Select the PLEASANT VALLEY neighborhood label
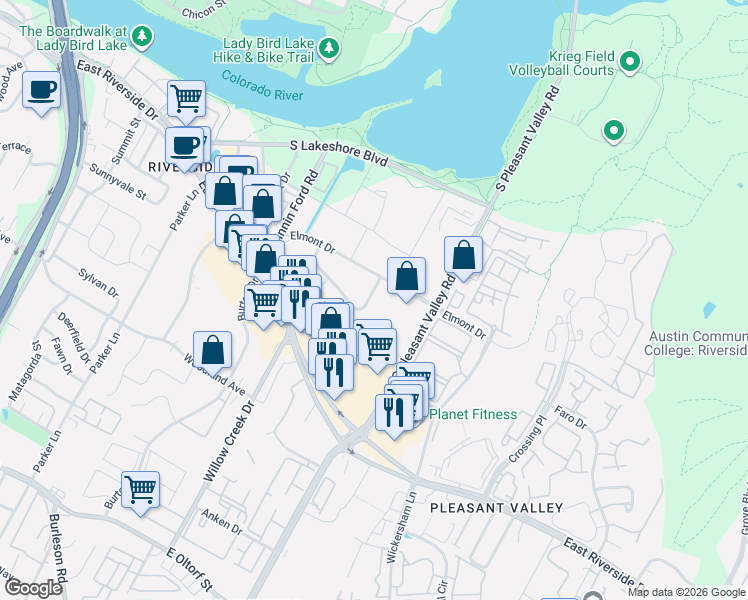This screenshot has width=748, height=600. (x=497, y=508)
